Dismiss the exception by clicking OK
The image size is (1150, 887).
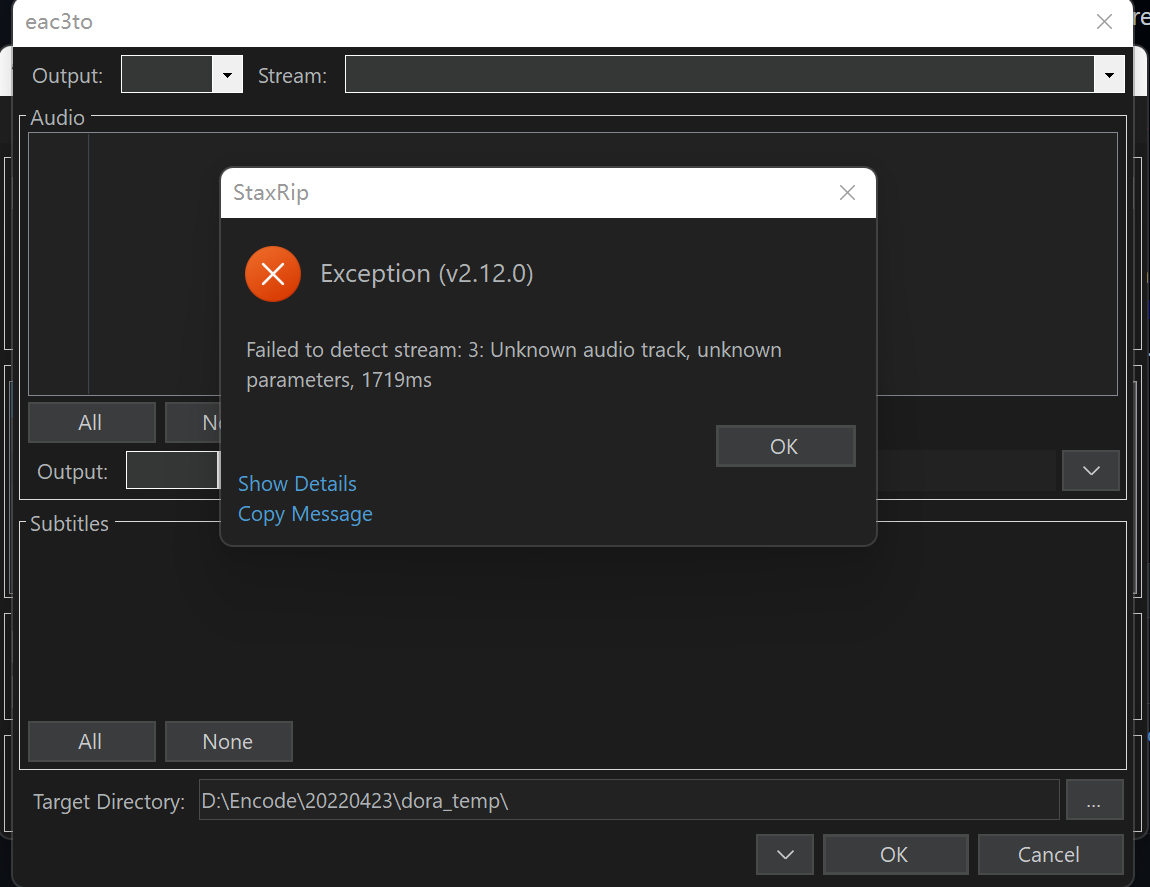point(785,446)
